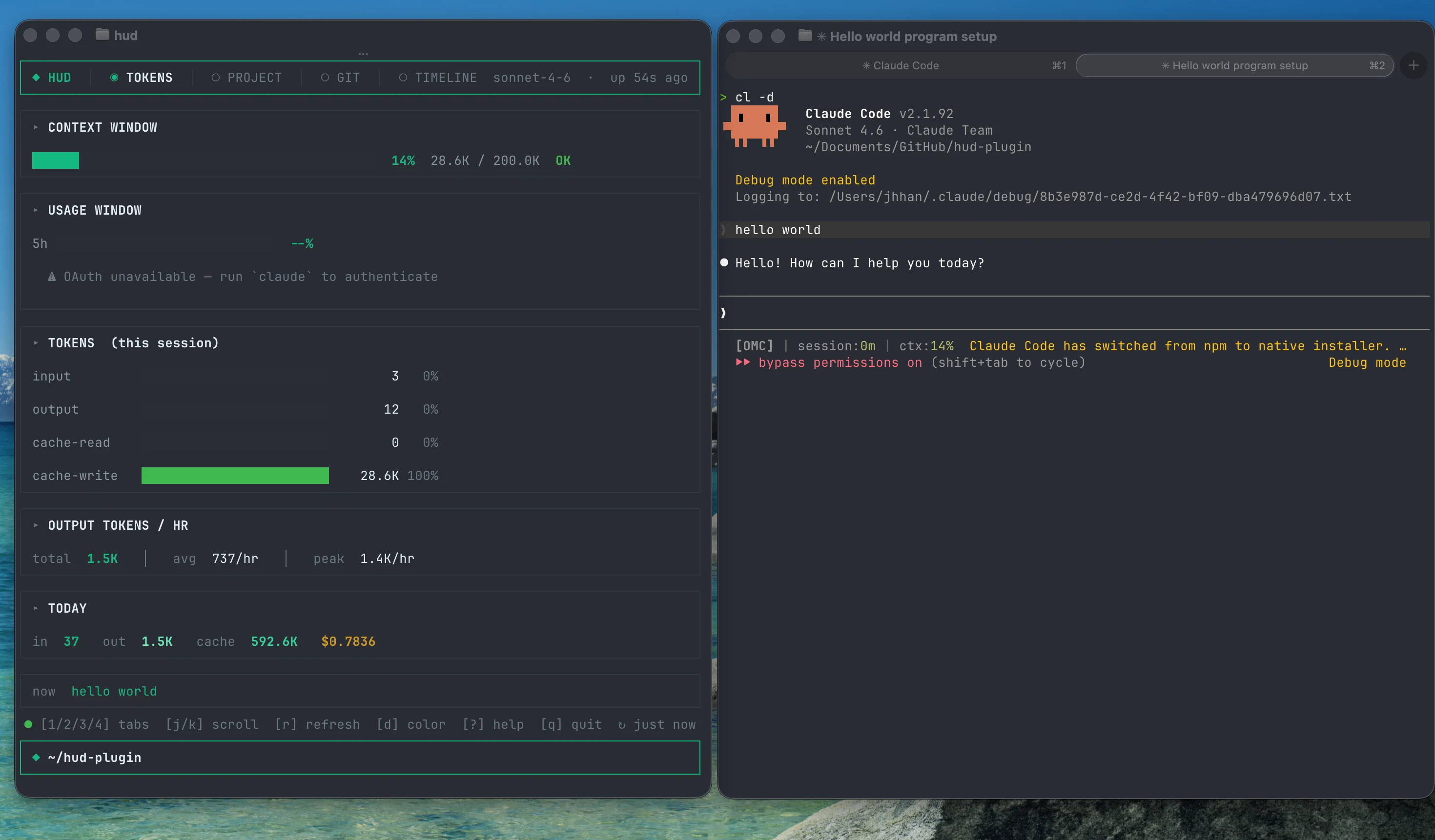Image resolution: width=1435 pixels, height=840 pixels.
Task: Collapse the TOKENS this session section
Action: [36, 343]
